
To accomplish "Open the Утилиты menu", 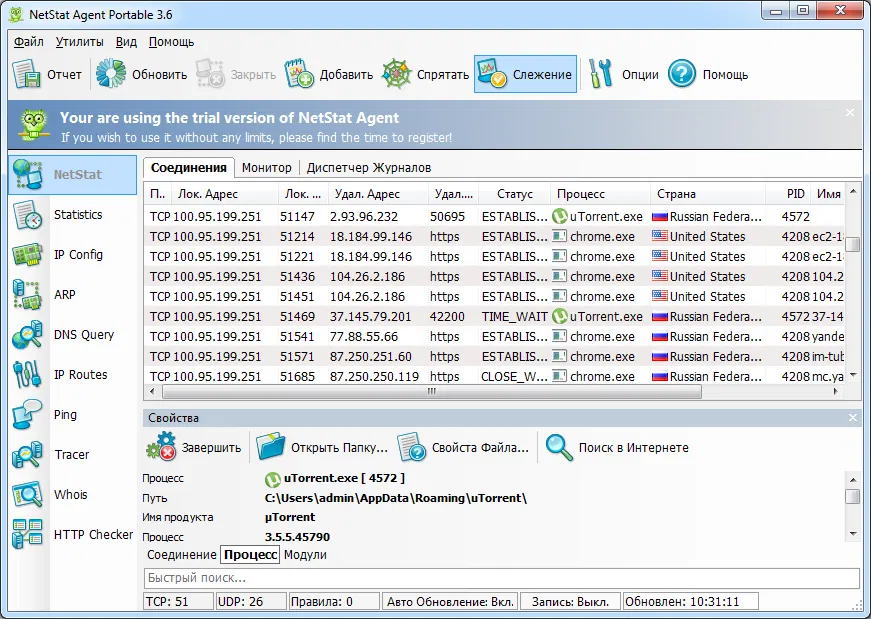I will point(79,42).
